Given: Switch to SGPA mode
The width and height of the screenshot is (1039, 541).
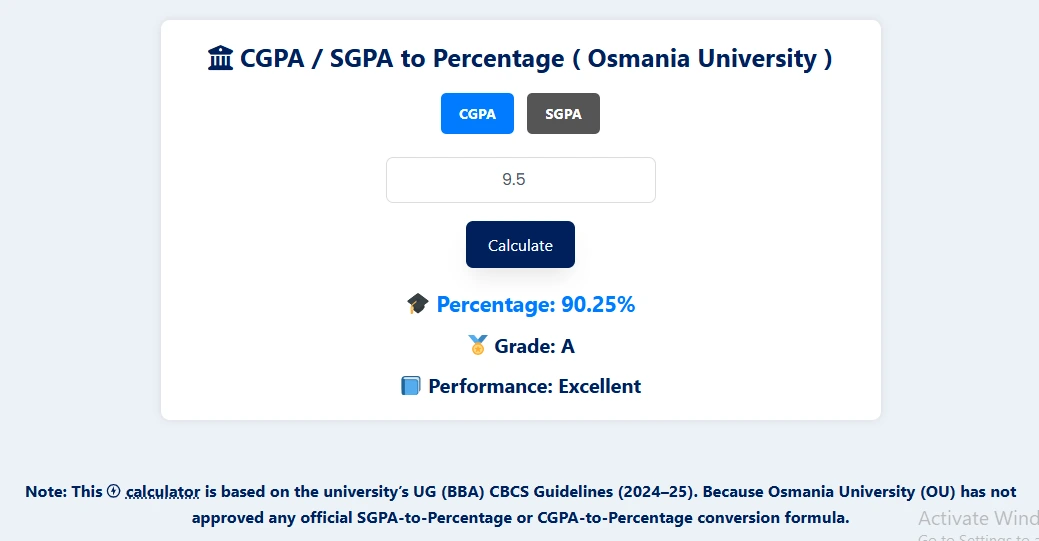Looking at the screenshot, I should [563, 114].
